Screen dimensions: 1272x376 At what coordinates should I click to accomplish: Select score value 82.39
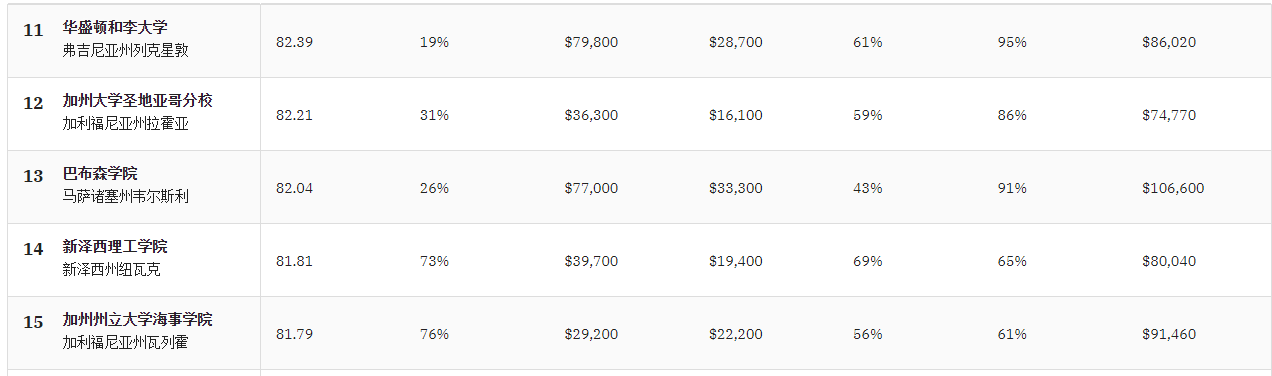click(294, 42)
